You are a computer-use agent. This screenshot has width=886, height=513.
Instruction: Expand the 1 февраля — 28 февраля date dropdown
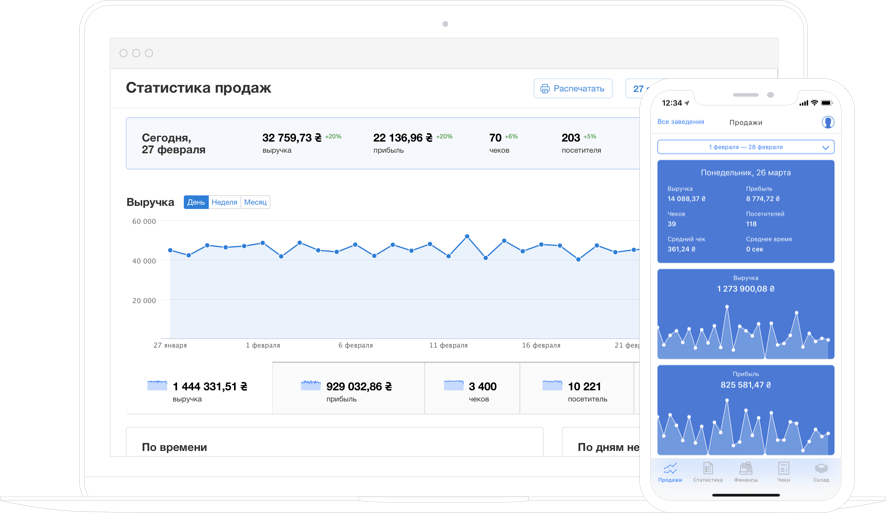745,147
